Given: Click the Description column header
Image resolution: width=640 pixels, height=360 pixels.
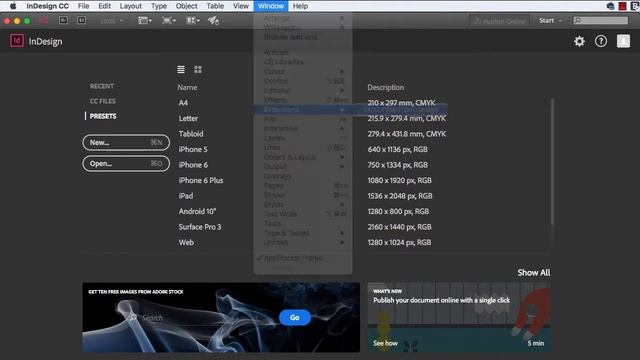Looking at the screenshot, I should tap(386, 87).
